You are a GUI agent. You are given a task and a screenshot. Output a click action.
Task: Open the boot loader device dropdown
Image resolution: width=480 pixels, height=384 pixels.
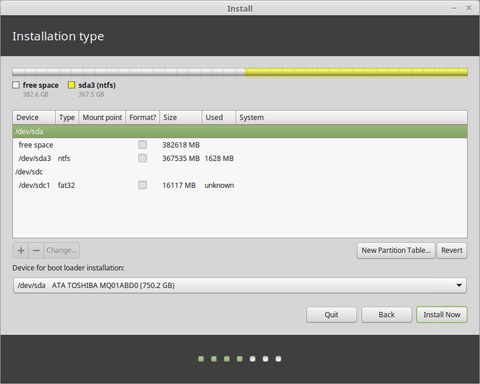coord(240,285)
